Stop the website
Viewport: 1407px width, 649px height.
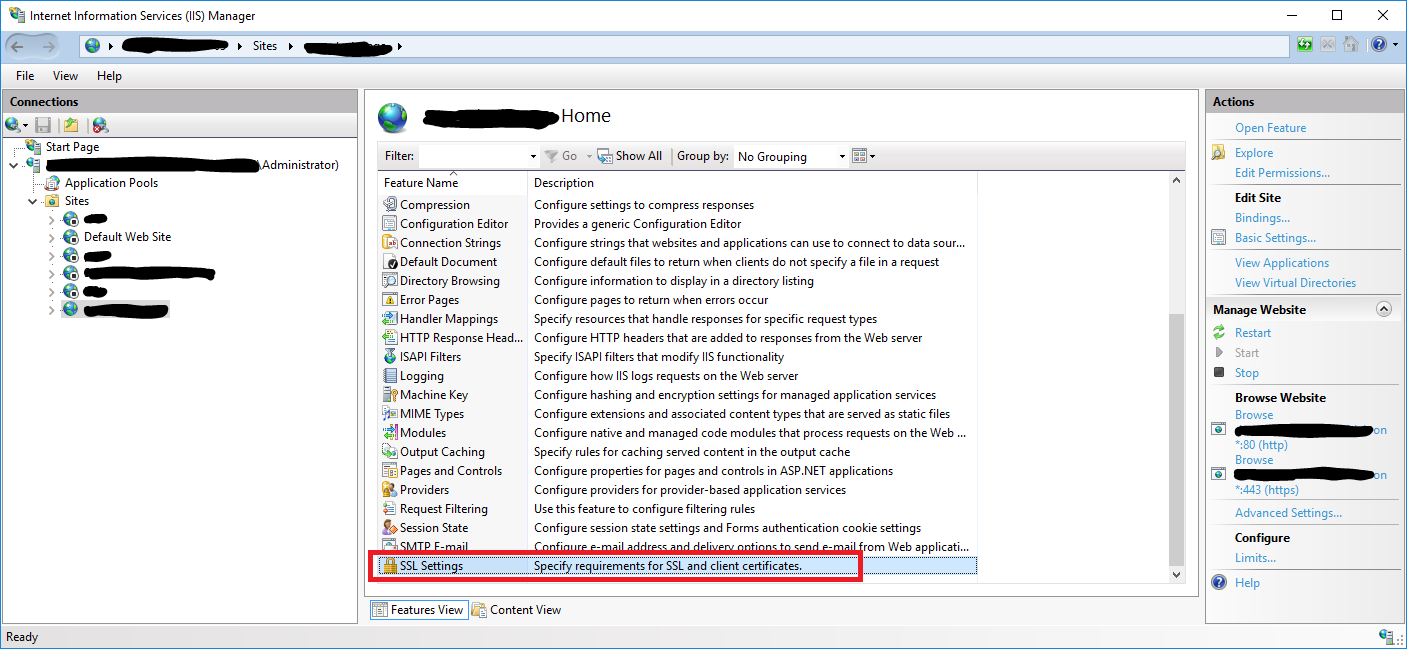click(x=1247, y=373)
